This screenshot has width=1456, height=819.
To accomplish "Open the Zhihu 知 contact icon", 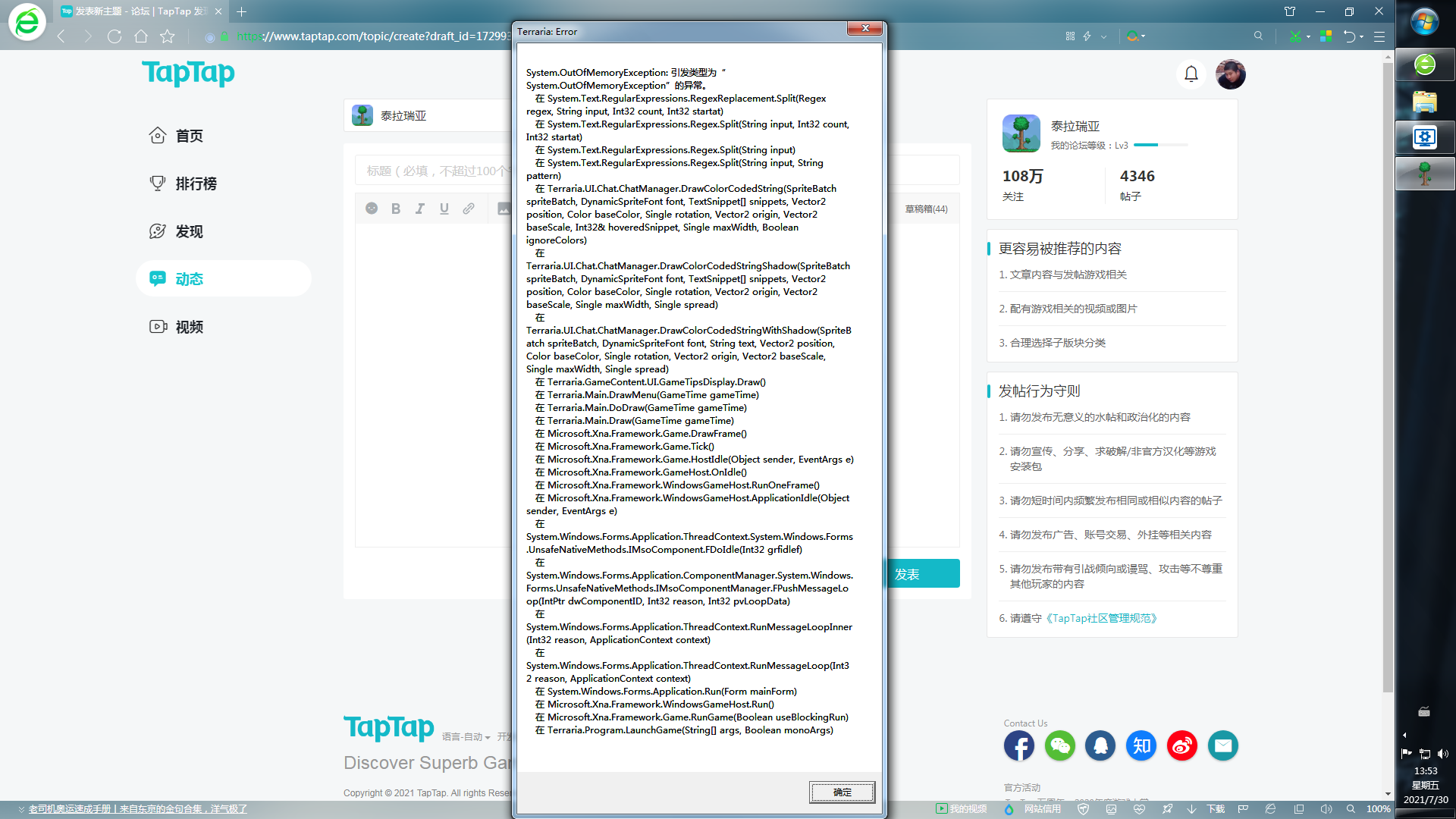I will (1141, 745).
